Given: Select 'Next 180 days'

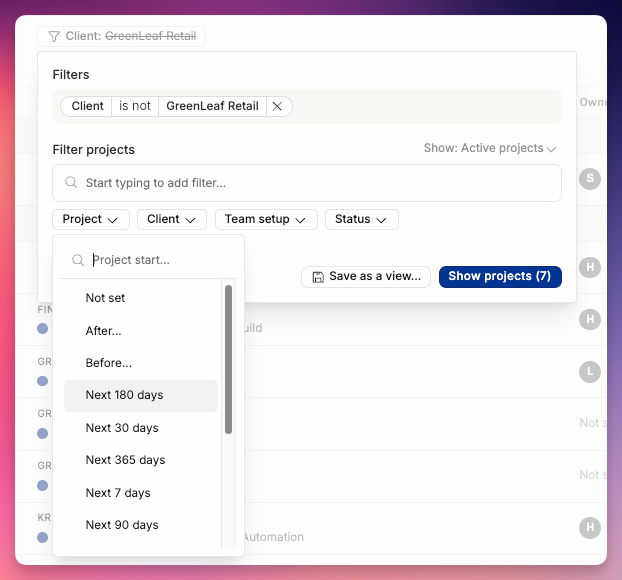Looking at the screenshot, I should [x=141, y=396].
